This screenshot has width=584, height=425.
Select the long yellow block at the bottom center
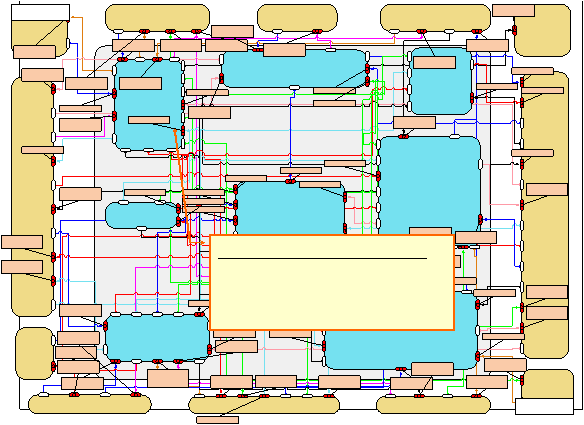264,405
